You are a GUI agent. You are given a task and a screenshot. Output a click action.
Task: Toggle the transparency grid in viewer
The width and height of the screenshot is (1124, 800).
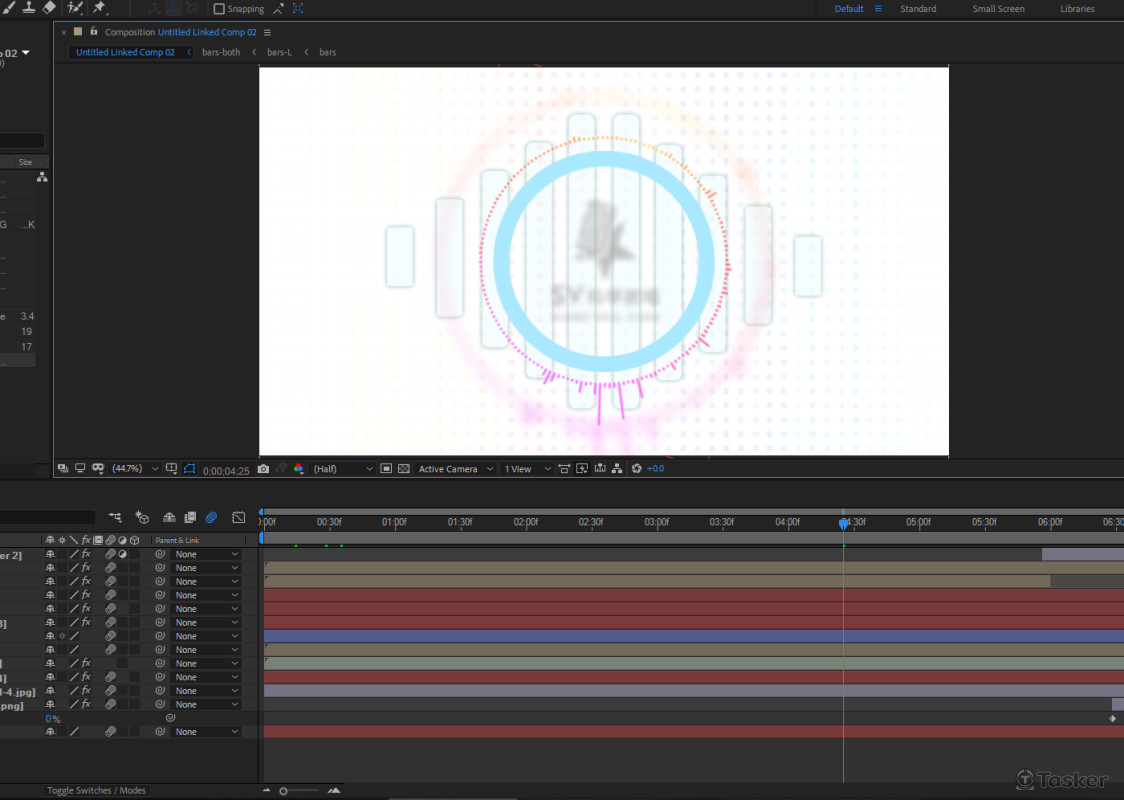click(x=403, y=469)
